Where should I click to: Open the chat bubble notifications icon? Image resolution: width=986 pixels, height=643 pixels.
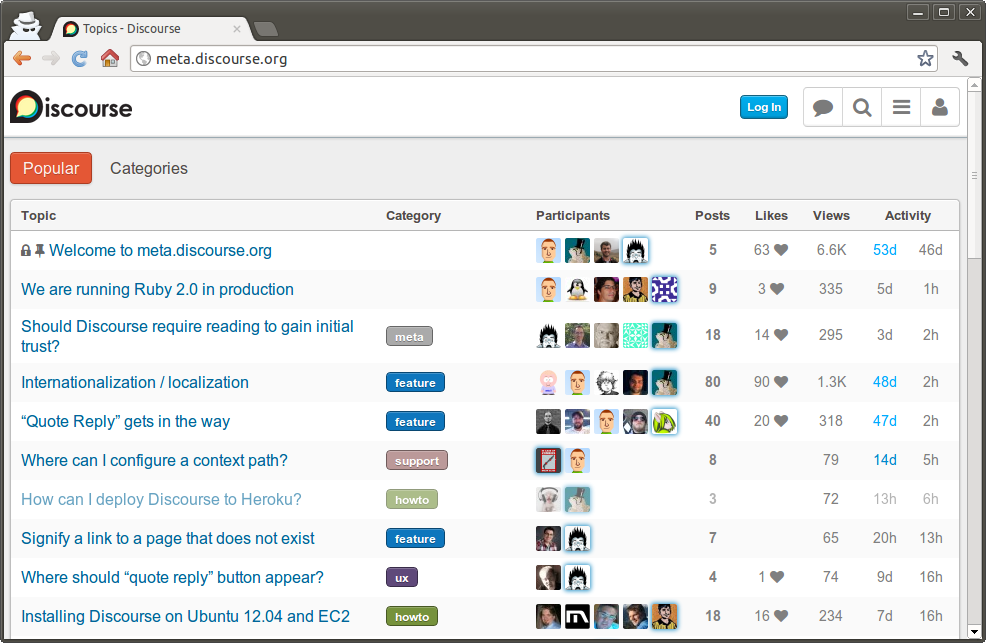tap(823, 108)
